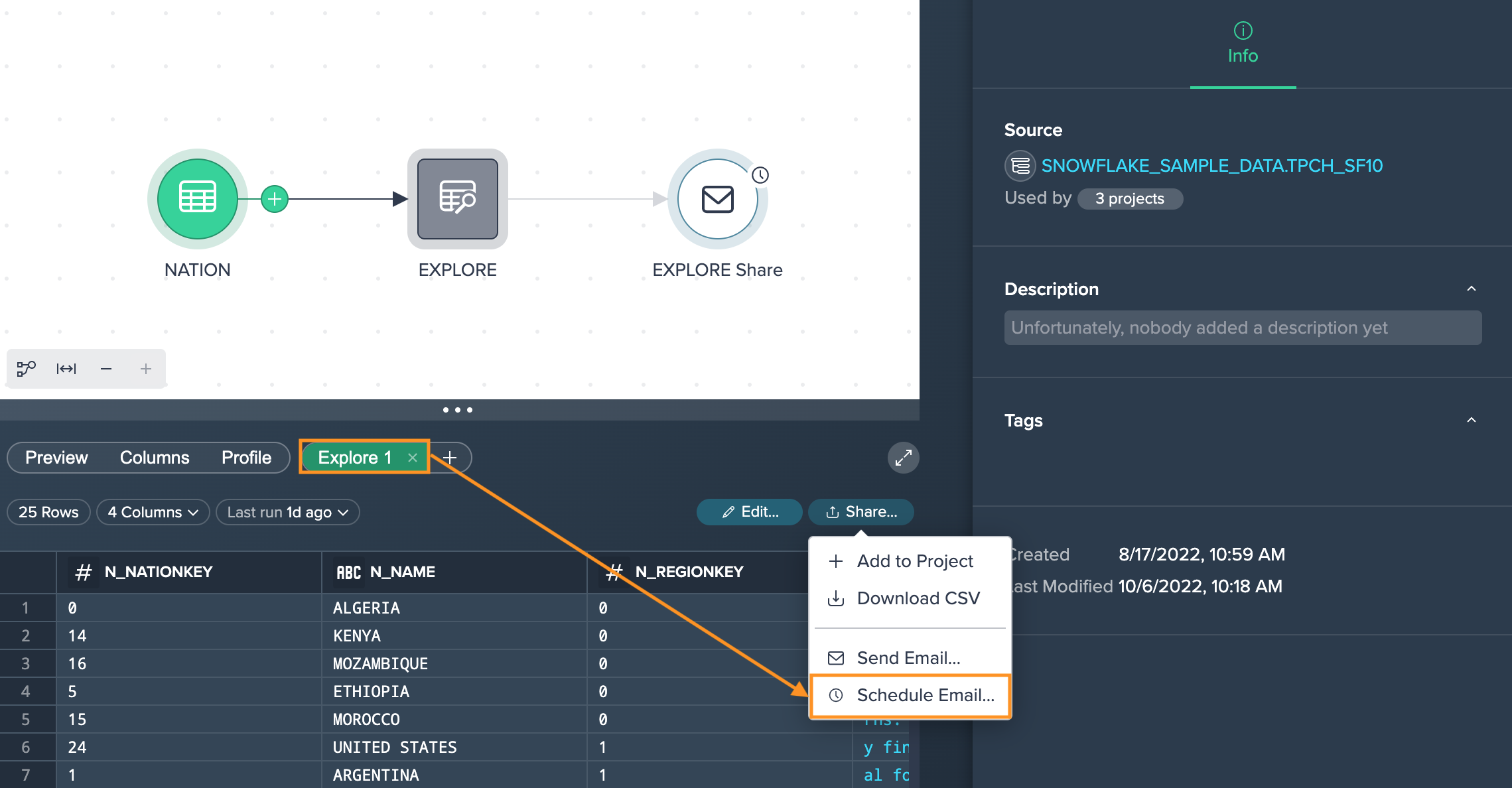Click the Edit button
This screenshot has width=1512, height=788.
coord(749,511)
